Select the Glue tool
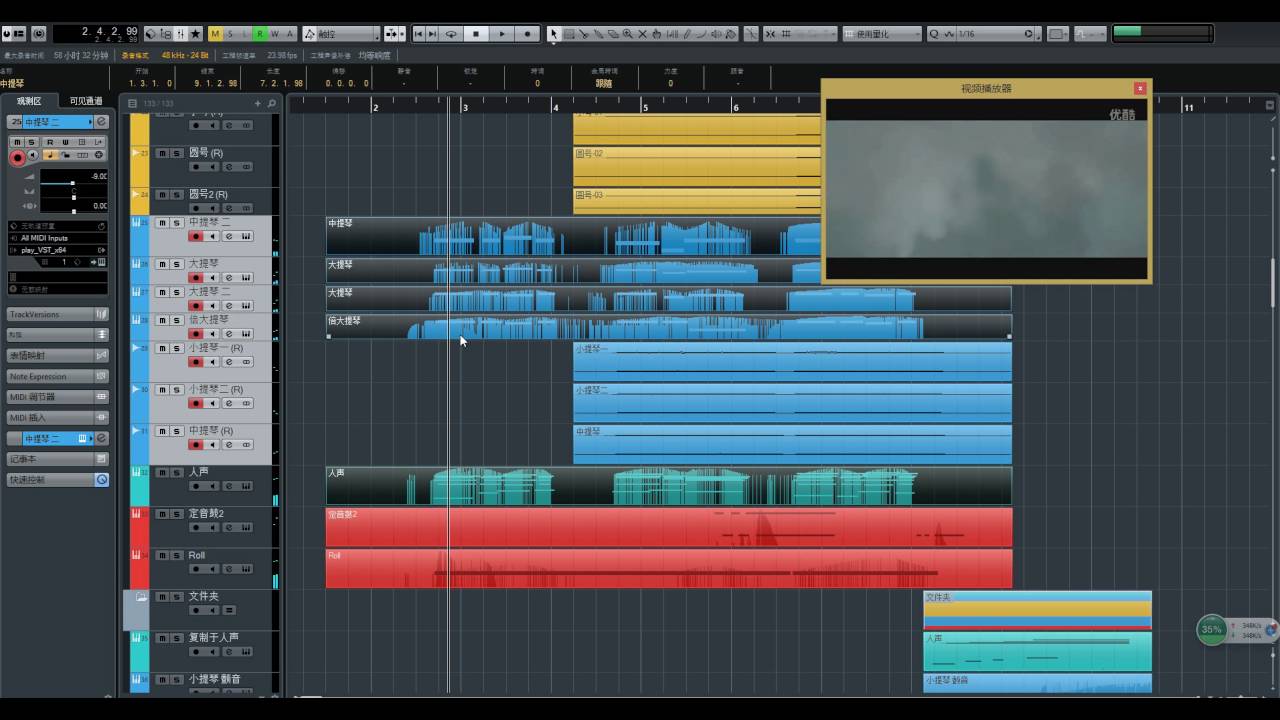Viewport: 1280px width, 720px height. 598,34
